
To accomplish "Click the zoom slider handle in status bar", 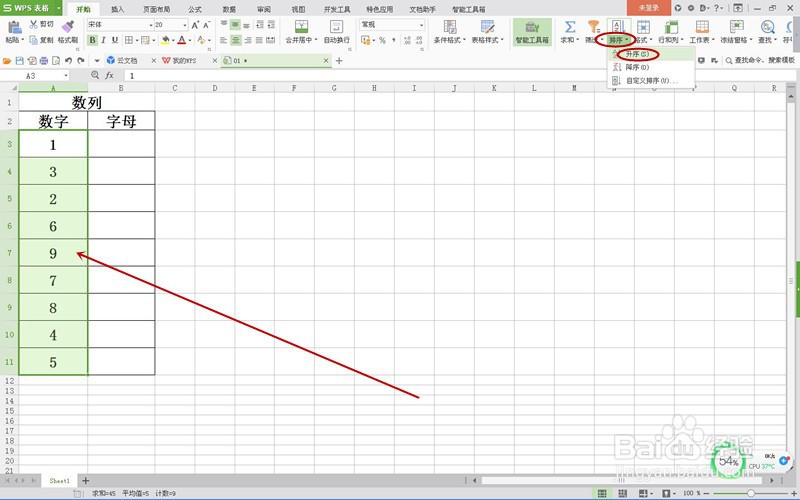I will (751, 493).
